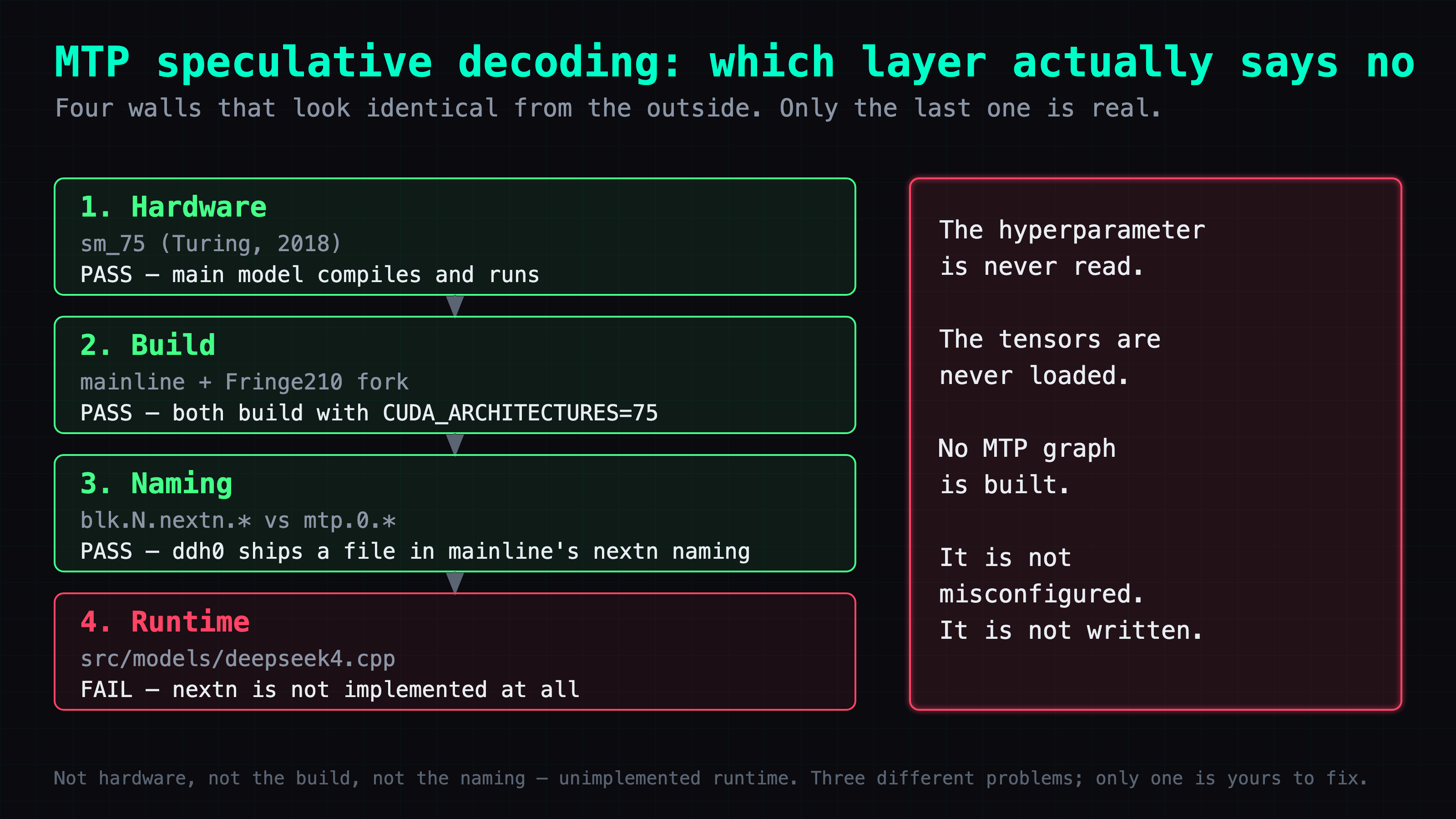Select the red '4. Runtime' heading
1456x819 pixels.
(165, 622)
